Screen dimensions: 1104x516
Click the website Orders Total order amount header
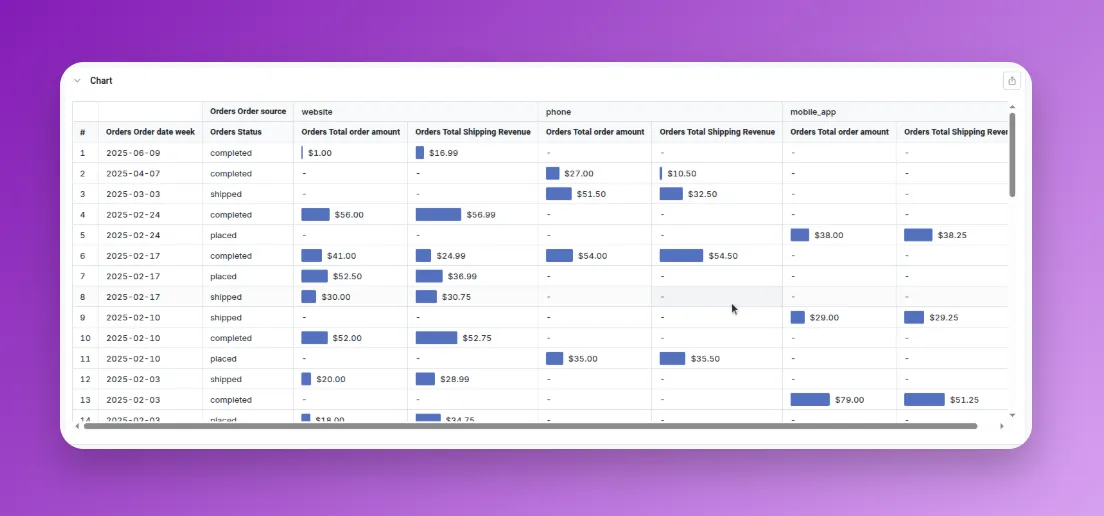point(350,132)
